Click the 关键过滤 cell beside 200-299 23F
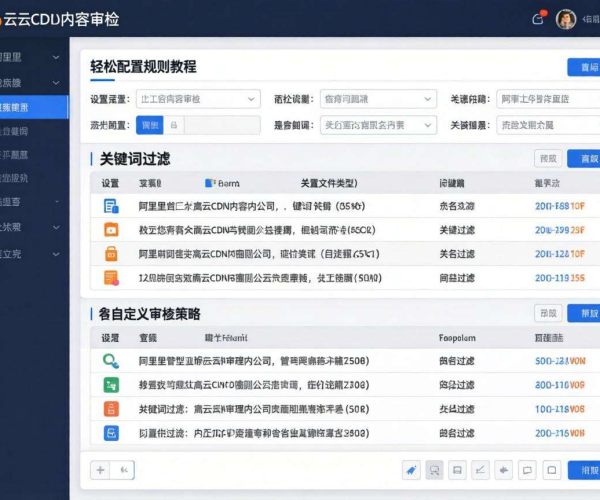 [x=457, y=230]
